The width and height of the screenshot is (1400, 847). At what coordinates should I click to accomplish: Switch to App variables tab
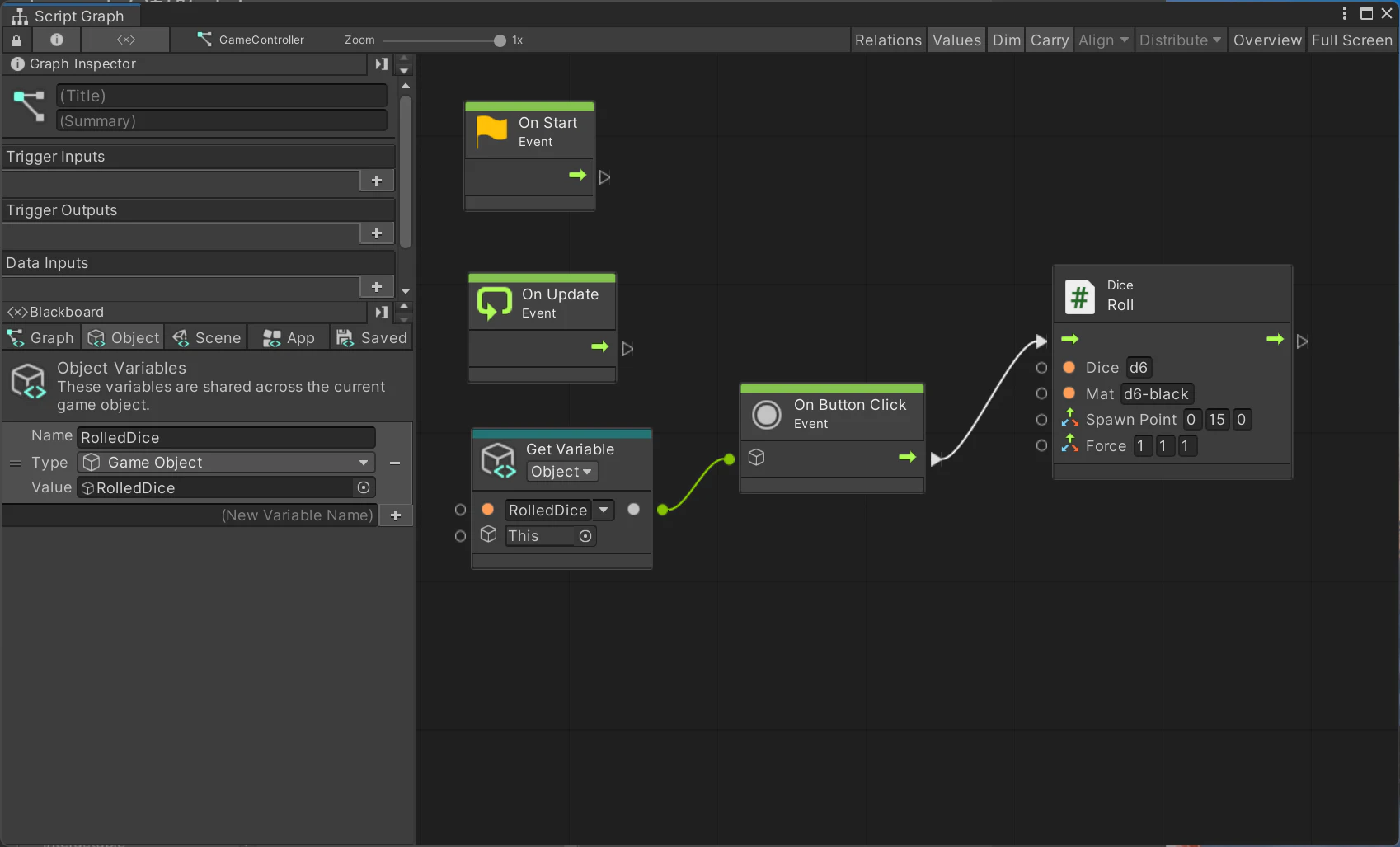pos(289,338)
